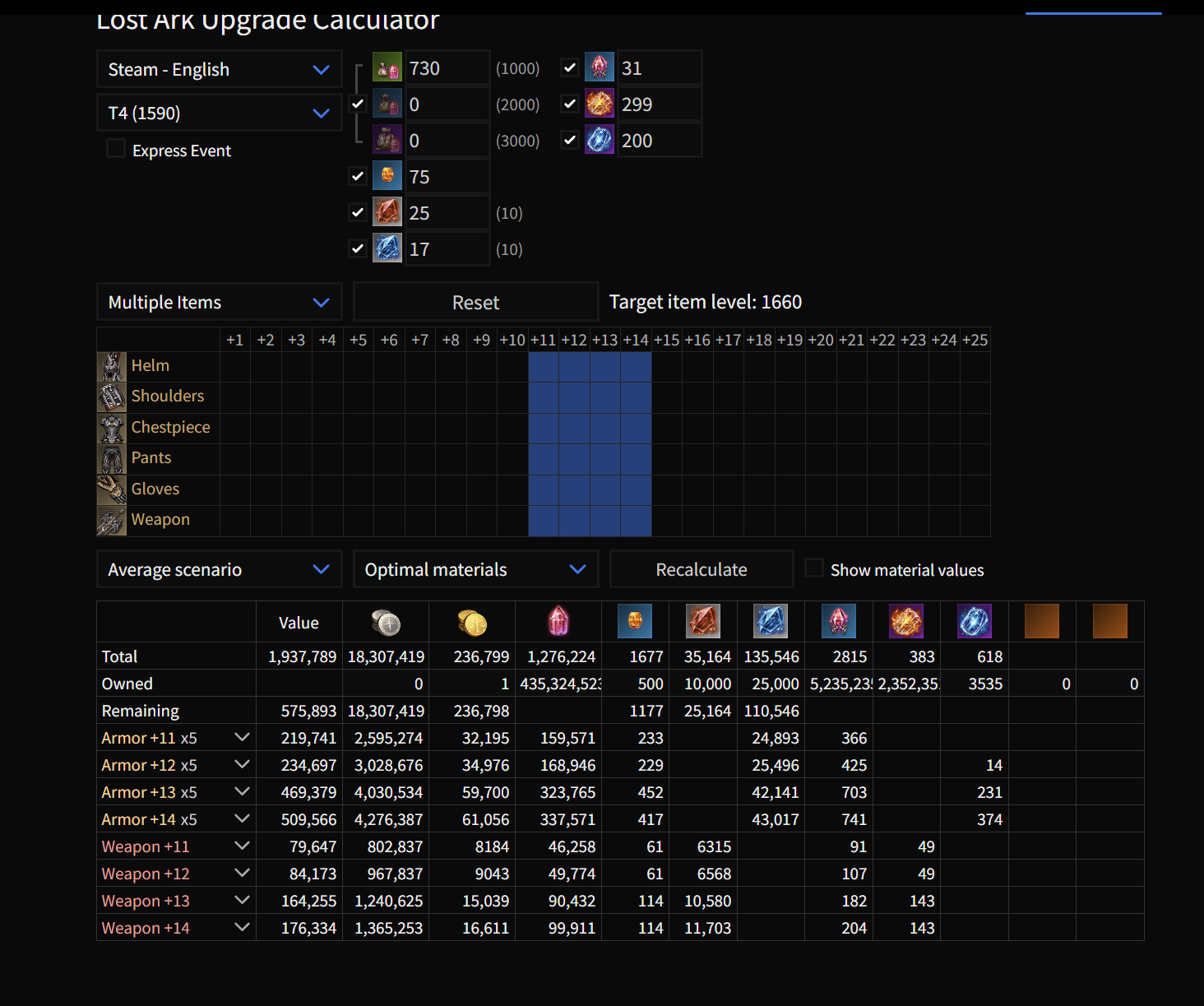Click the pink shard crystal header in results table
The height and width of the screenshot is (1006, 1204).
558,621
